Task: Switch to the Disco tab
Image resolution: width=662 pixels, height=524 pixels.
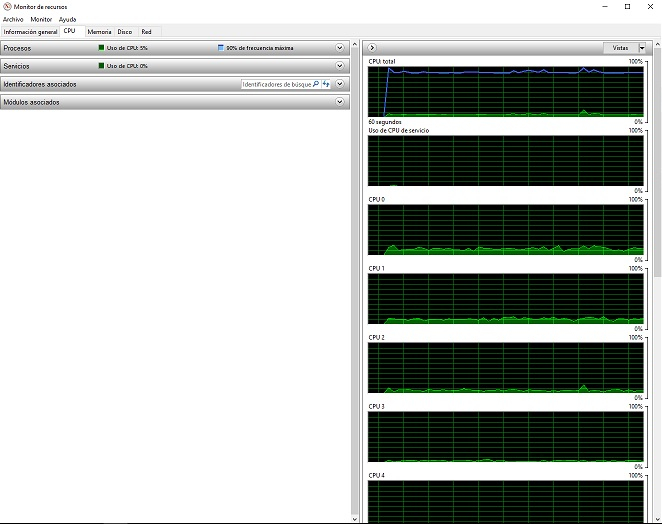Action: [x=125, y=32]
